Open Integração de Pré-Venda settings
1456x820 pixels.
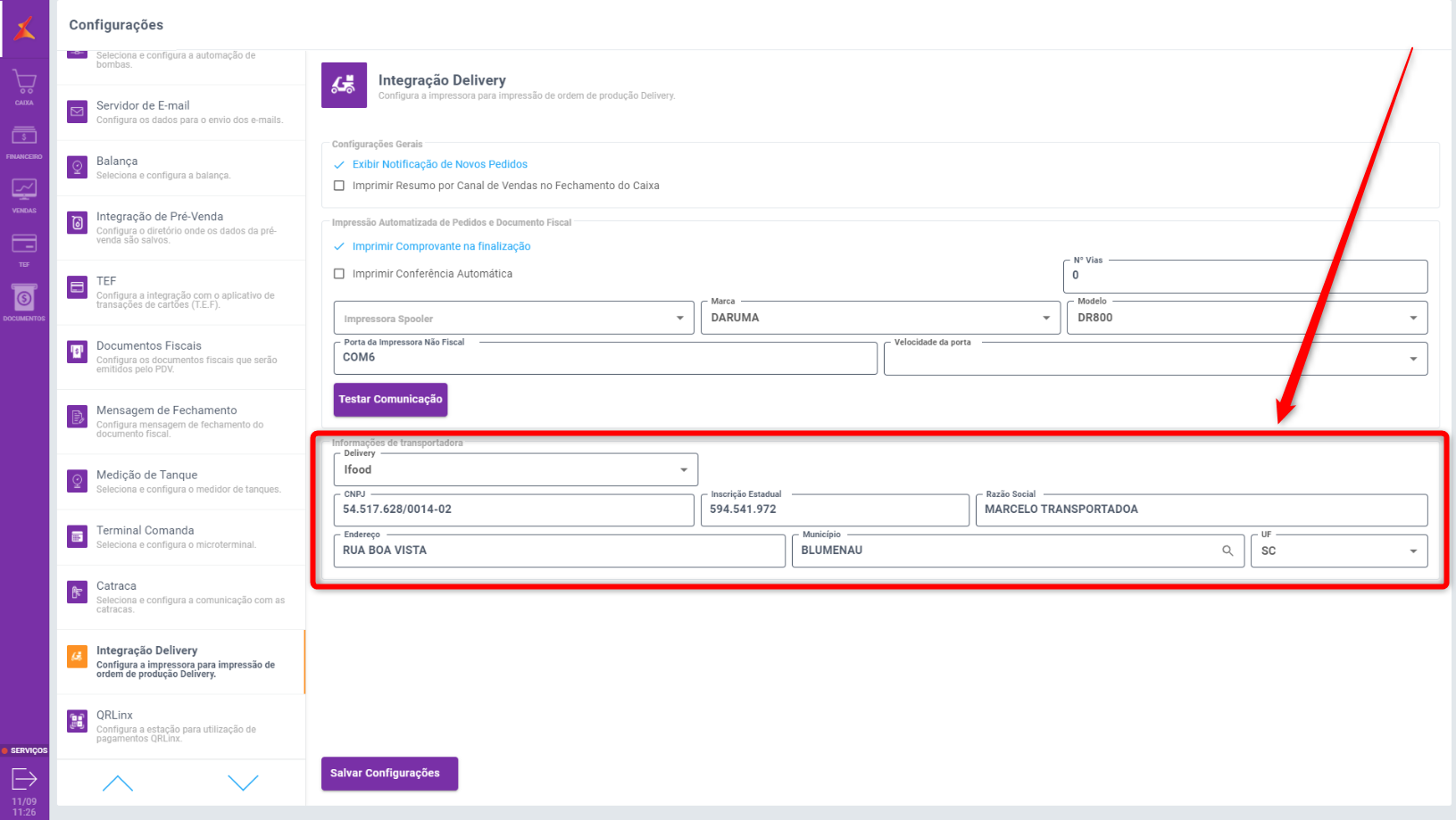pyautogui.click(x=181, y=228)
